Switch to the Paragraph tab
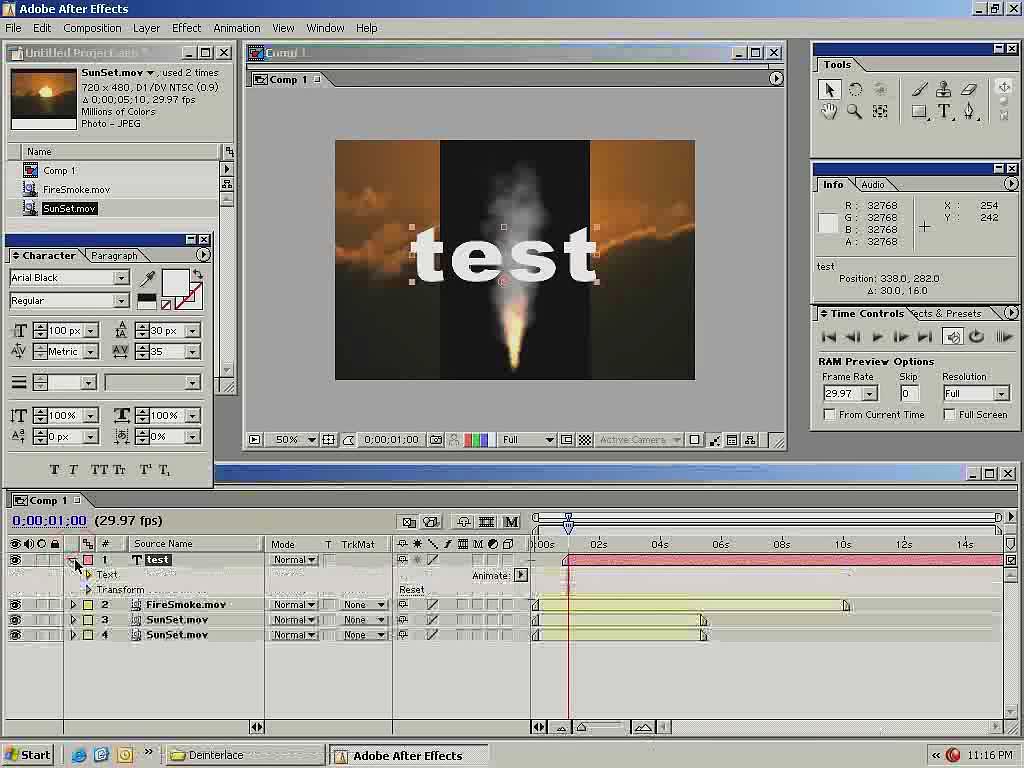The image size is (1024, 768). 114,255
